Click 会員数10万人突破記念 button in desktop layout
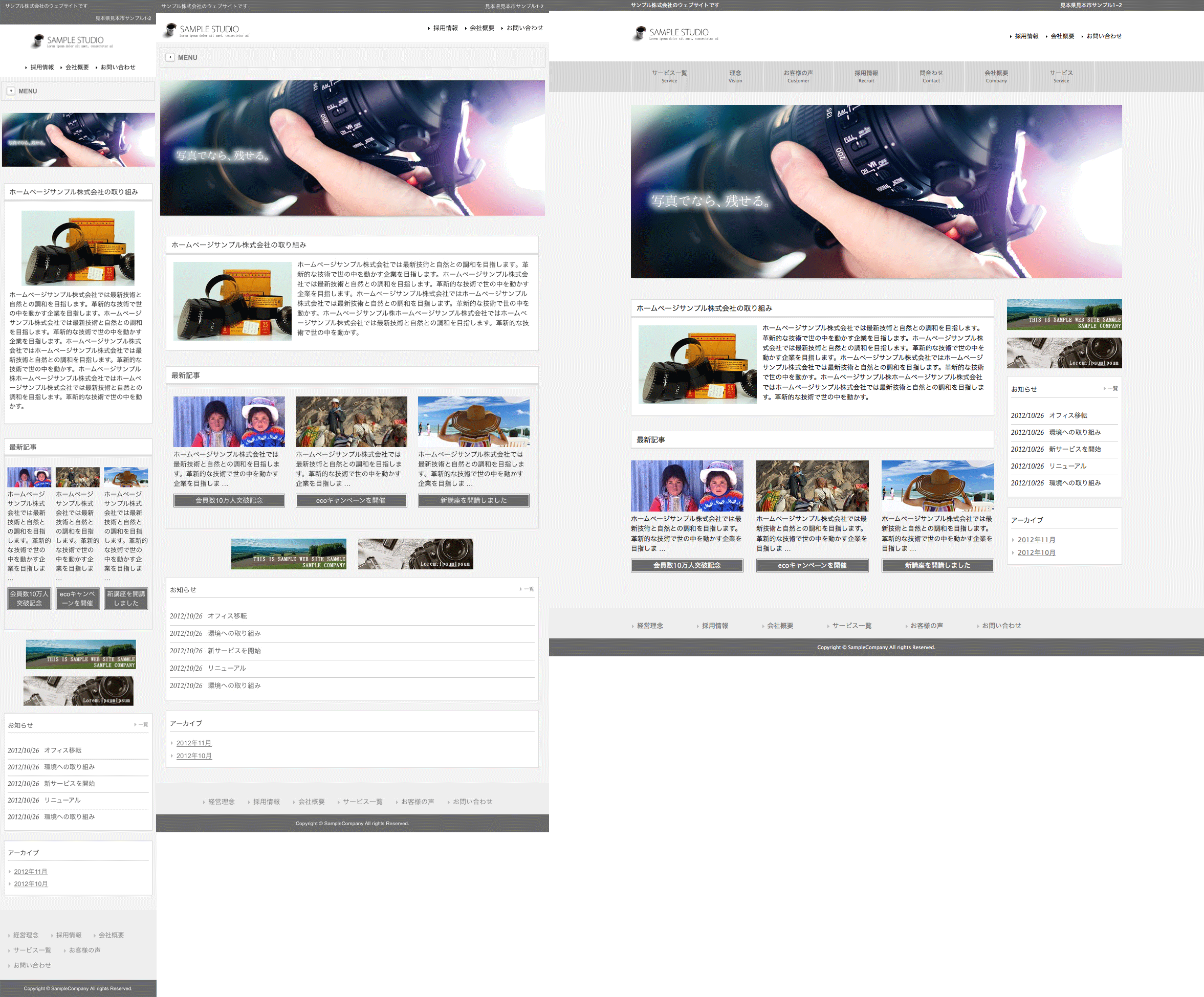The width and height of the screenshot is (1204, 997). tap(686, 565)
